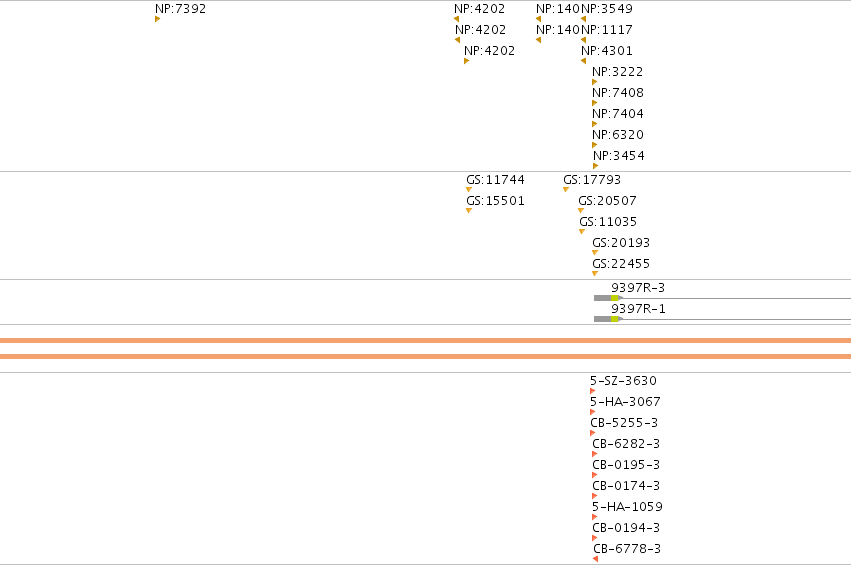Image resolution: width=851 pixels, height=565 pixels.
Task: Click the triangle marker for GS:20507
Action: point(581,211)
